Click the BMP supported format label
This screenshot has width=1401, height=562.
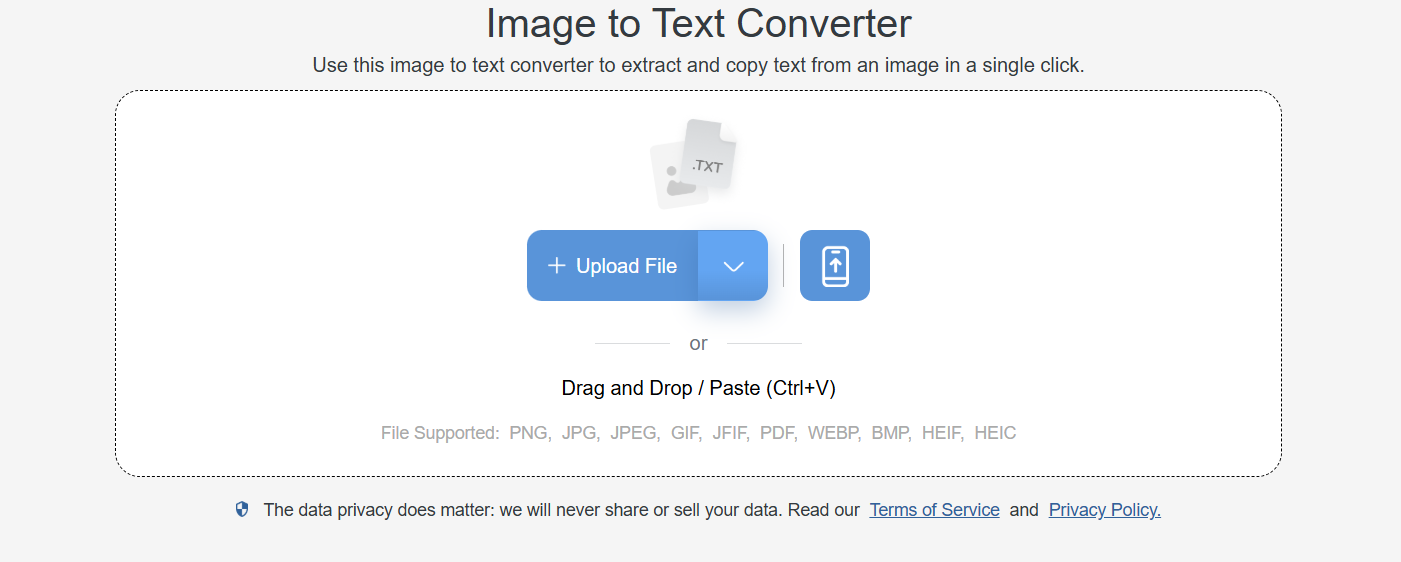pyautogui.click(x=891, y=433)
